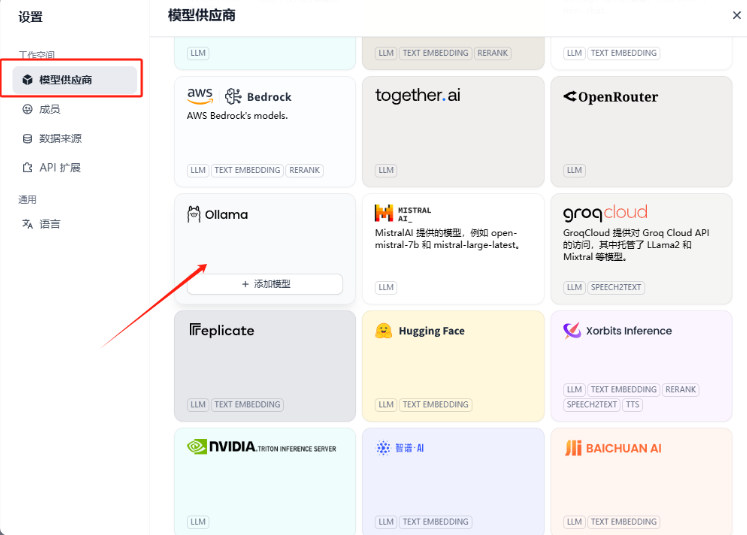Click the Xorbits Inference name text
This screenshot has width=747, height=535.
[629, 331]
